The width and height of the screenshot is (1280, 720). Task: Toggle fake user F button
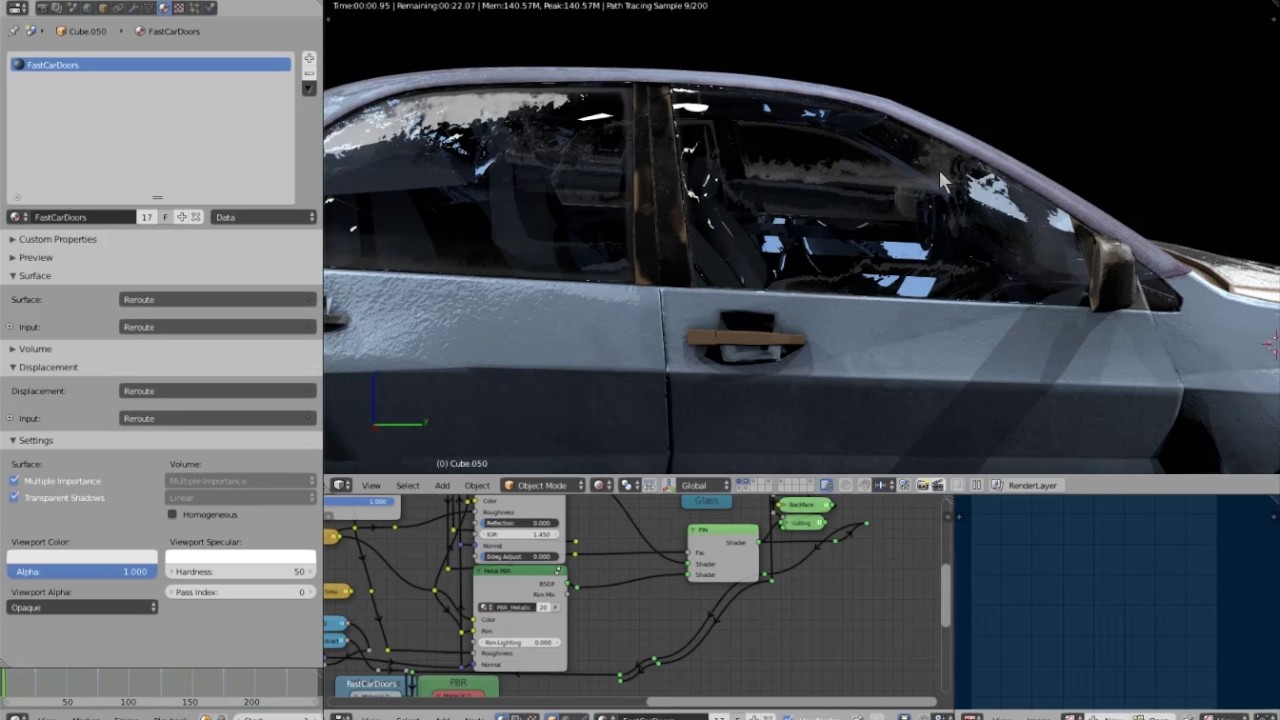[x=166, y=217]
